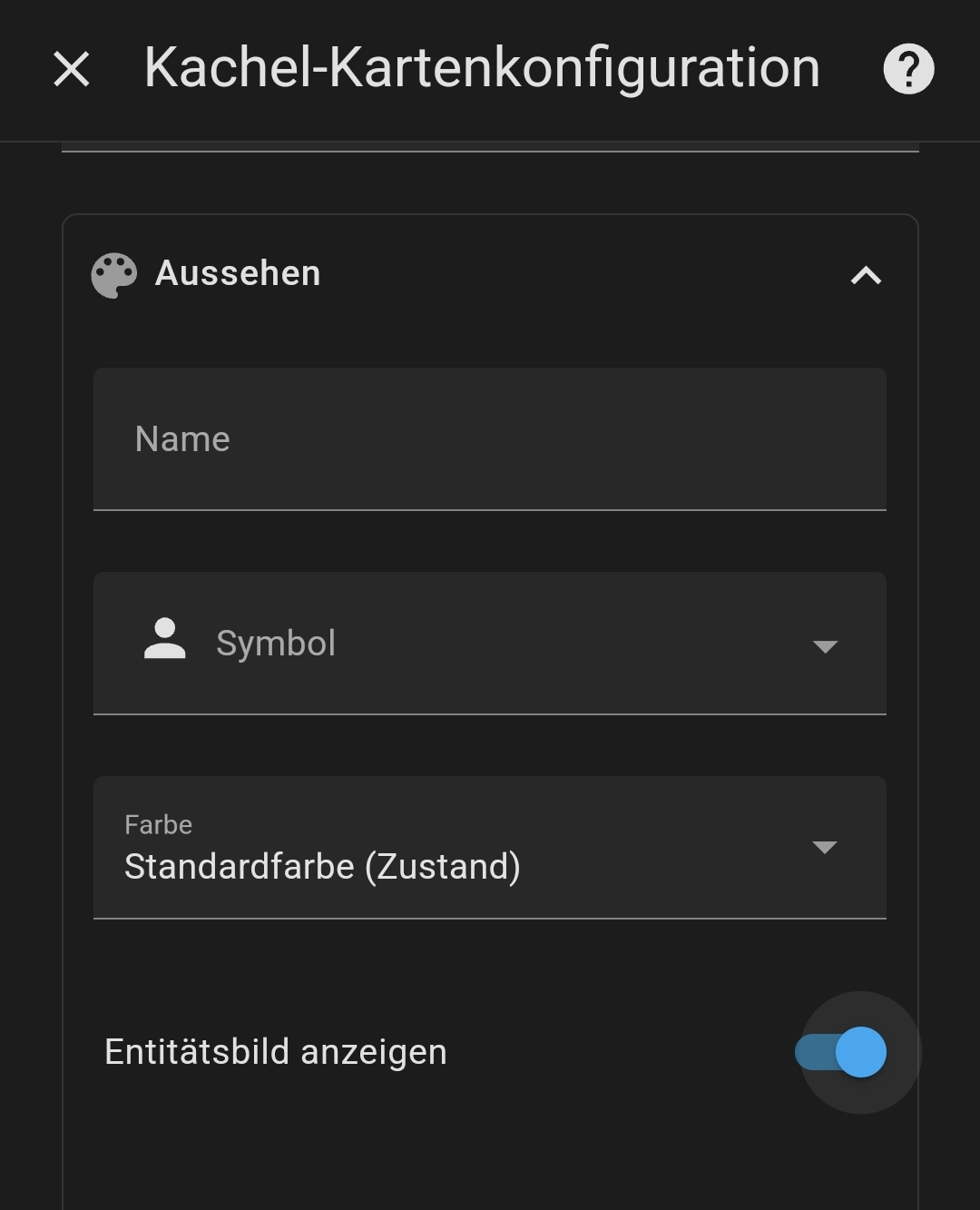This screenshot has width=980, height=1210.
Task: Click the Aussehen section header text
Action: tap(238, 273)
